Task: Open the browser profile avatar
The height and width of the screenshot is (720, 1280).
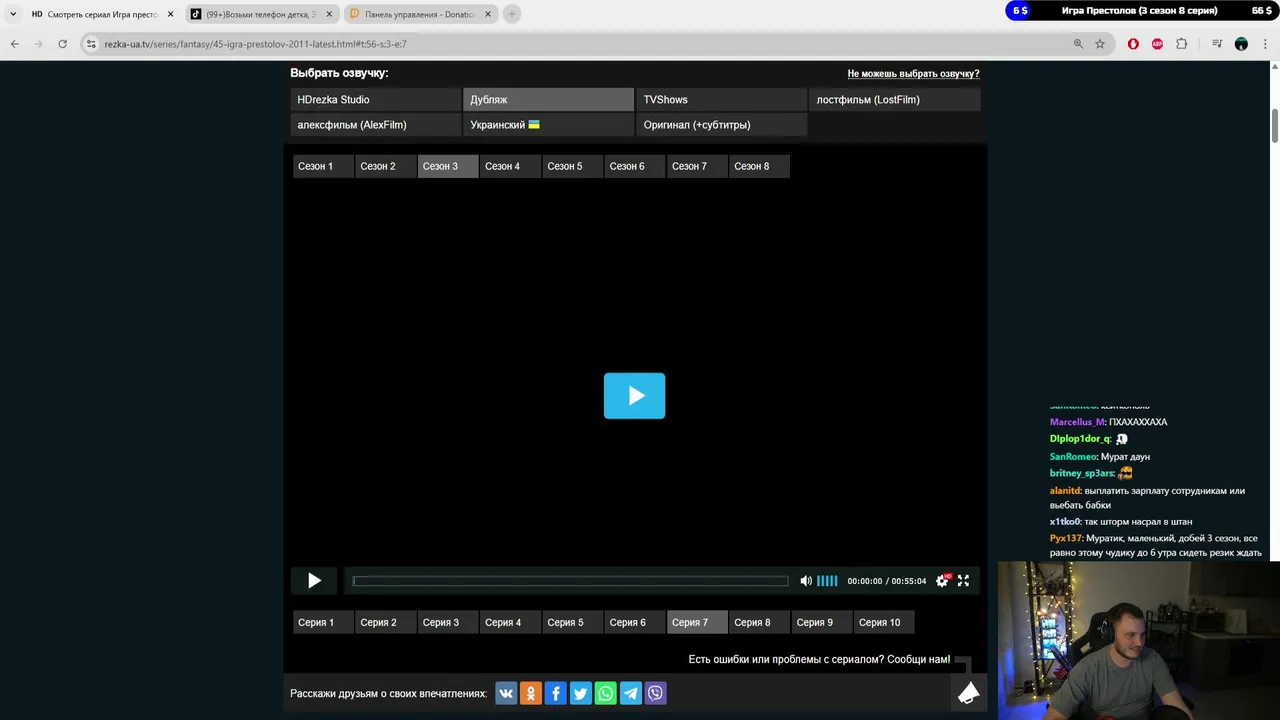Action: coord(1241,44)
